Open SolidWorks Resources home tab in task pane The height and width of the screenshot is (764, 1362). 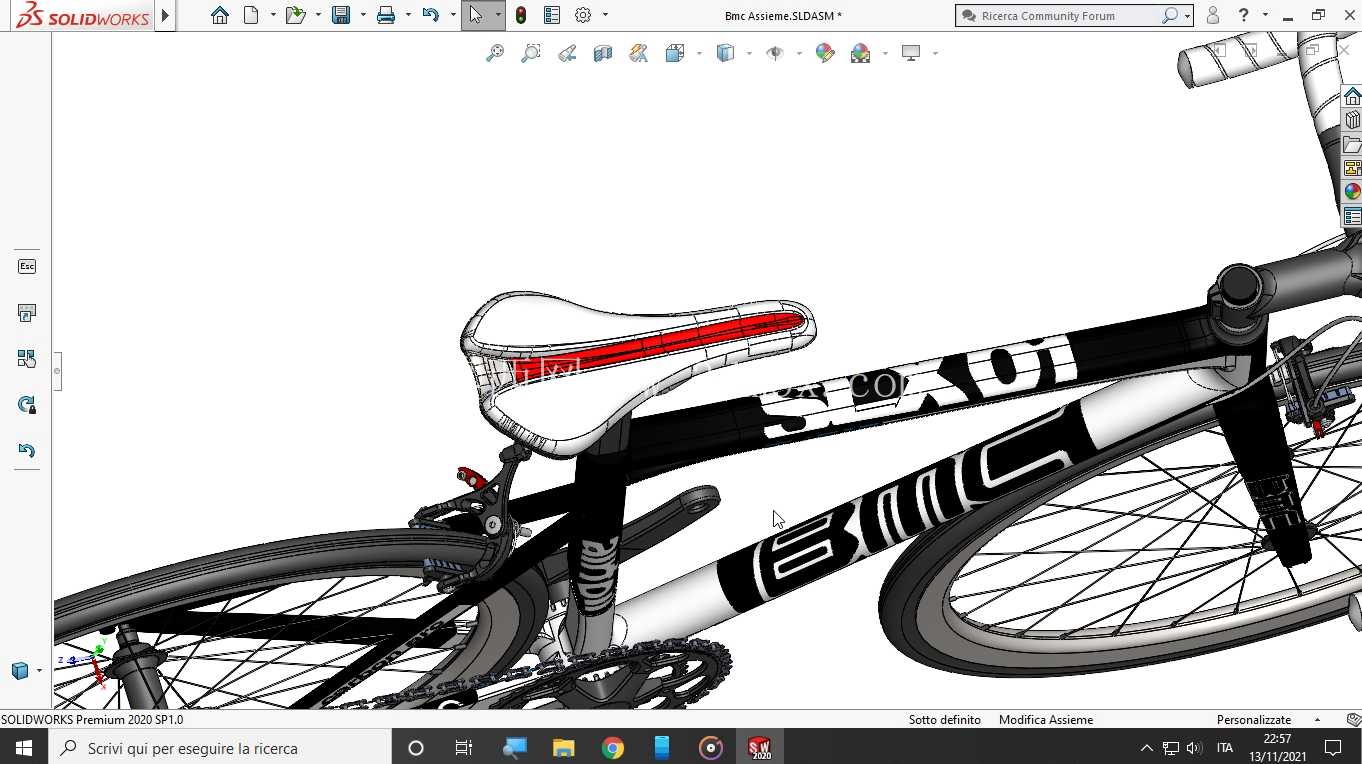point(1352,96)
